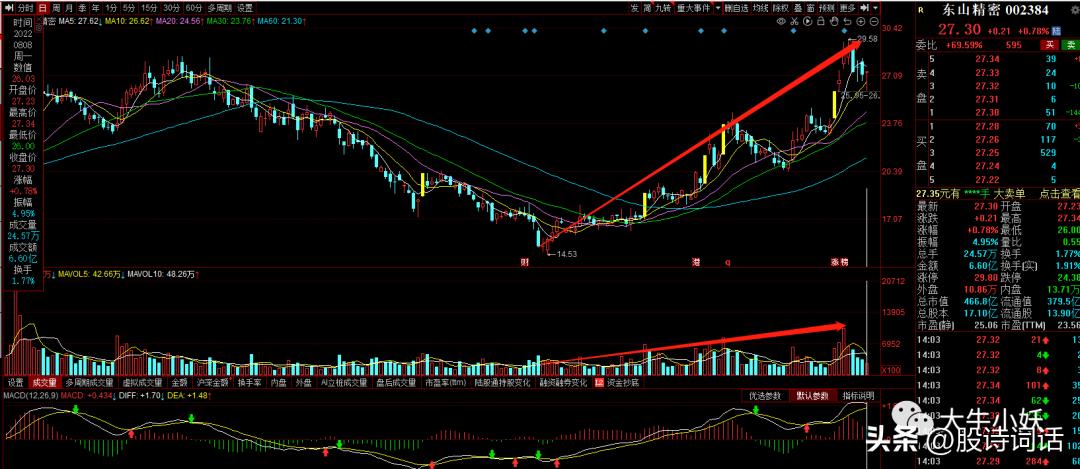
Task: Click the 涨 event marker below chart
Action: 835,262
